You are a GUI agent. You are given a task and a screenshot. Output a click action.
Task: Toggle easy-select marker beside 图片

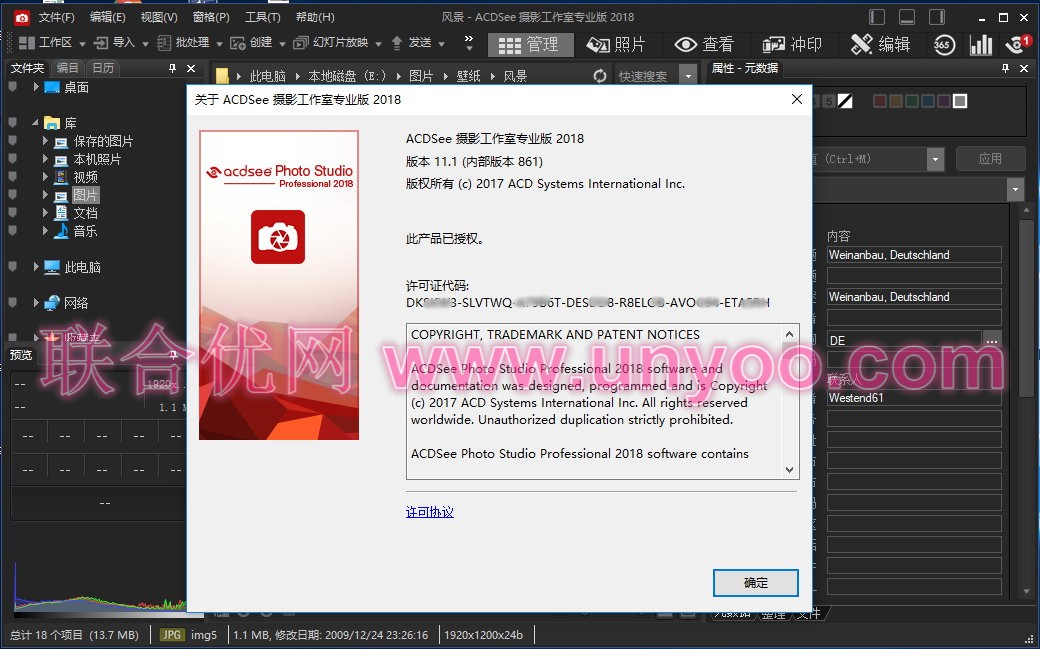(12, 194)
